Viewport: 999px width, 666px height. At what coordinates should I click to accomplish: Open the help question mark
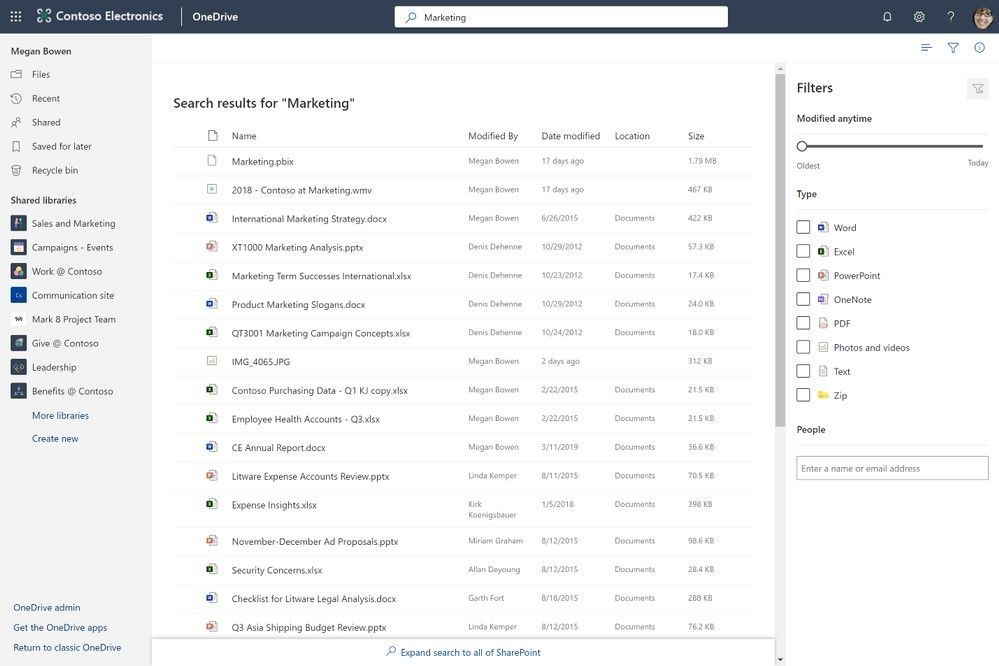(x=951, y=17)
